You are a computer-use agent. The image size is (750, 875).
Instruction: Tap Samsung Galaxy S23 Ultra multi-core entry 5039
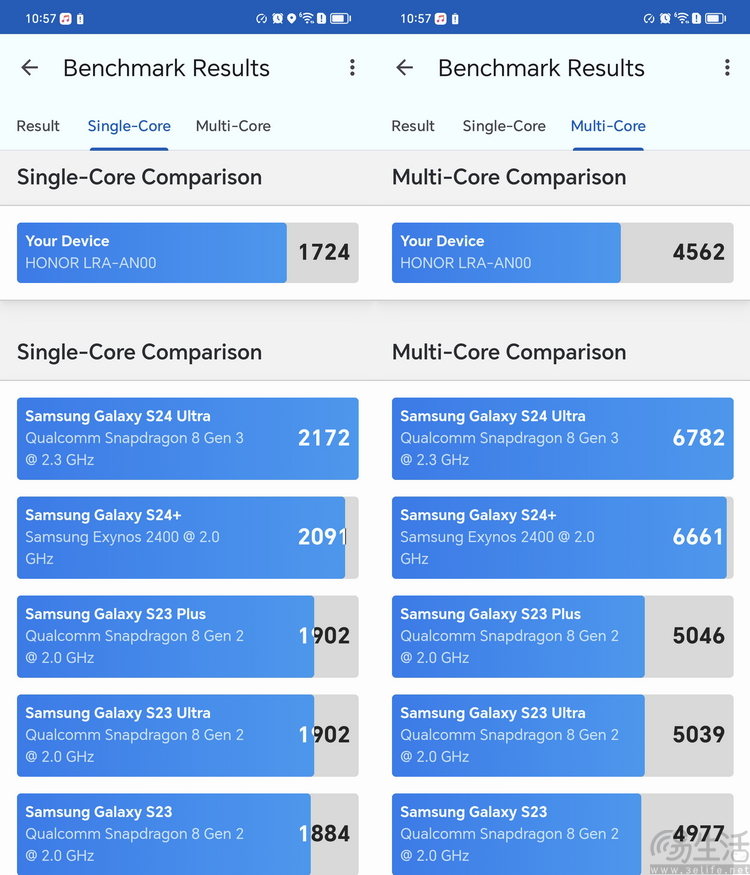562,735
